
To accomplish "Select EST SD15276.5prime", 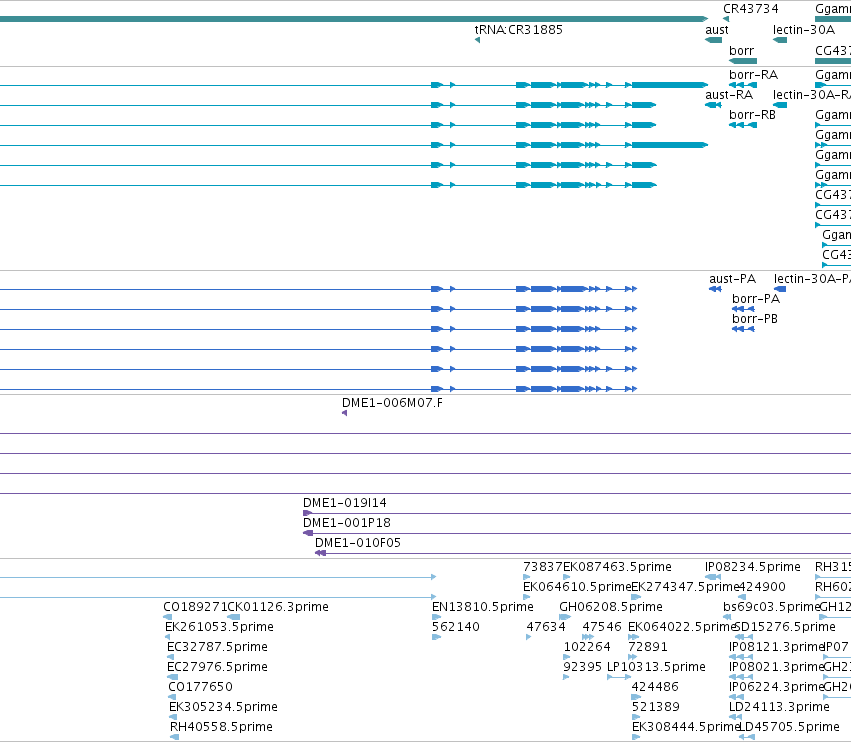I will click(x=785, y=627).
